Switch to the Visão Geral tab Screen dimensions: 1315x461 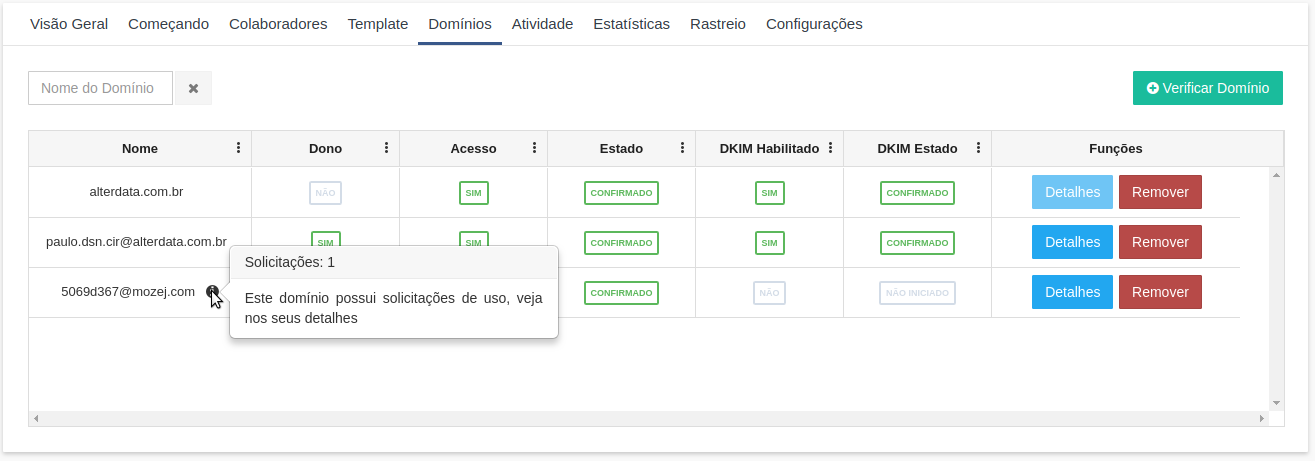pos(69,24)
